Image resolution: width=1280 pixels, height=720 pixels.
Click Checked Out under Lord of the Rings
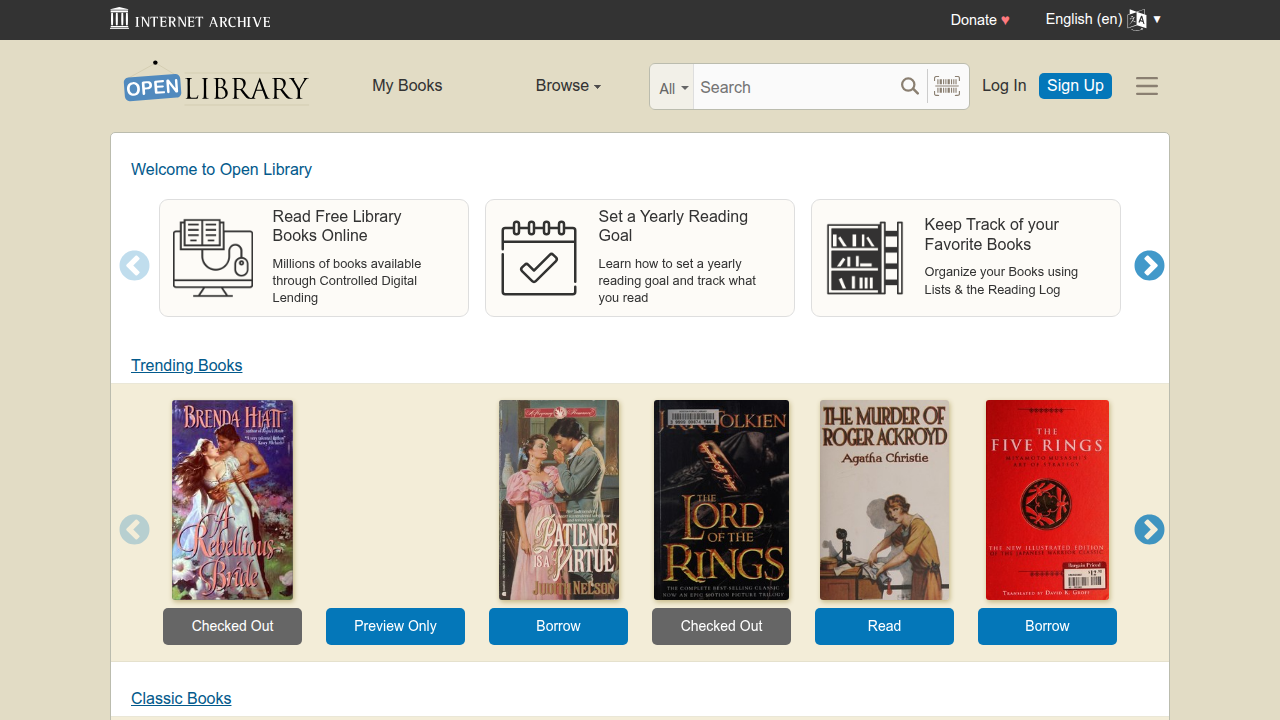pos(721,626)
